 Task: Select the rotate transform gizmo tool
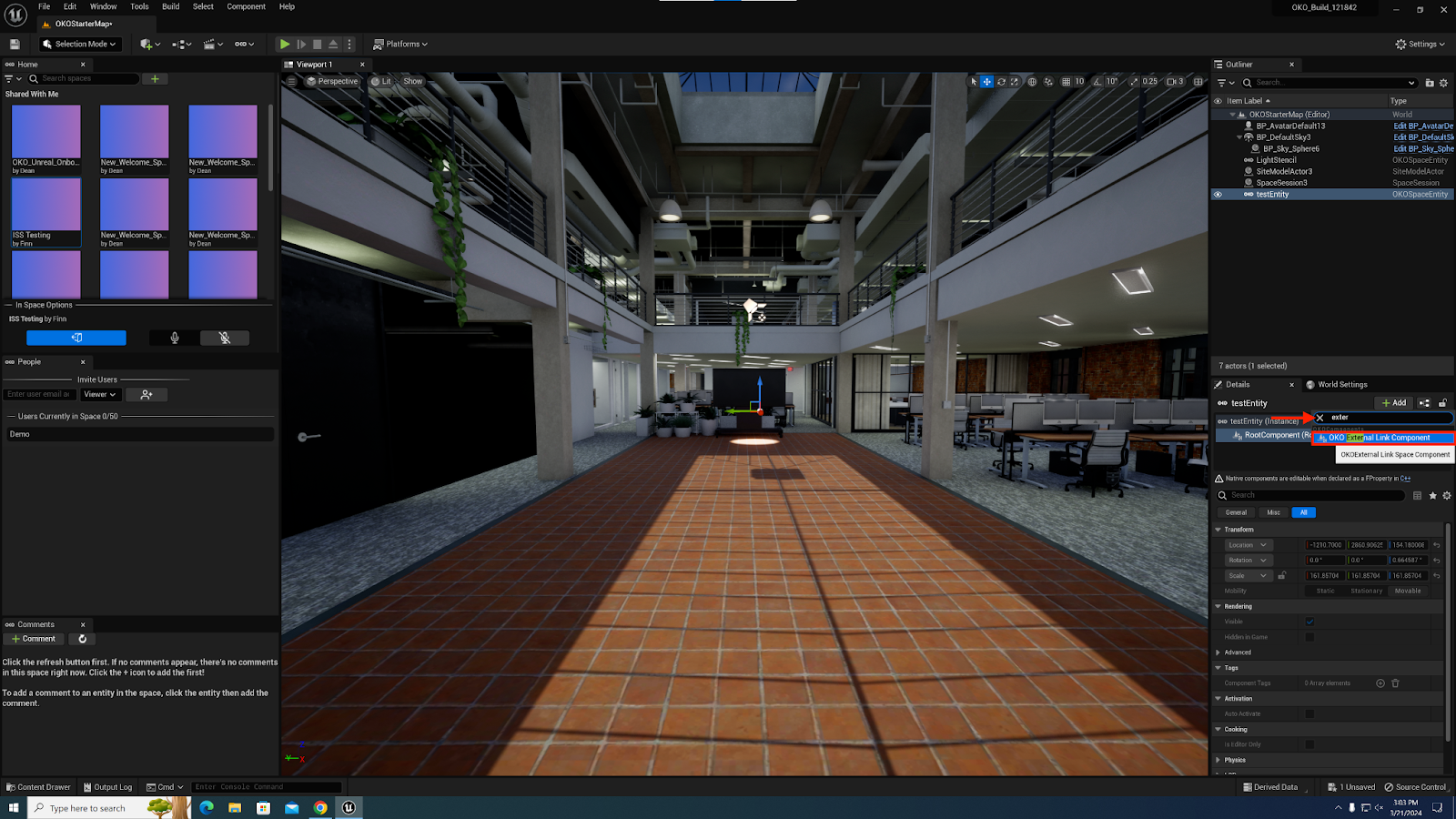click(1001, 82)
